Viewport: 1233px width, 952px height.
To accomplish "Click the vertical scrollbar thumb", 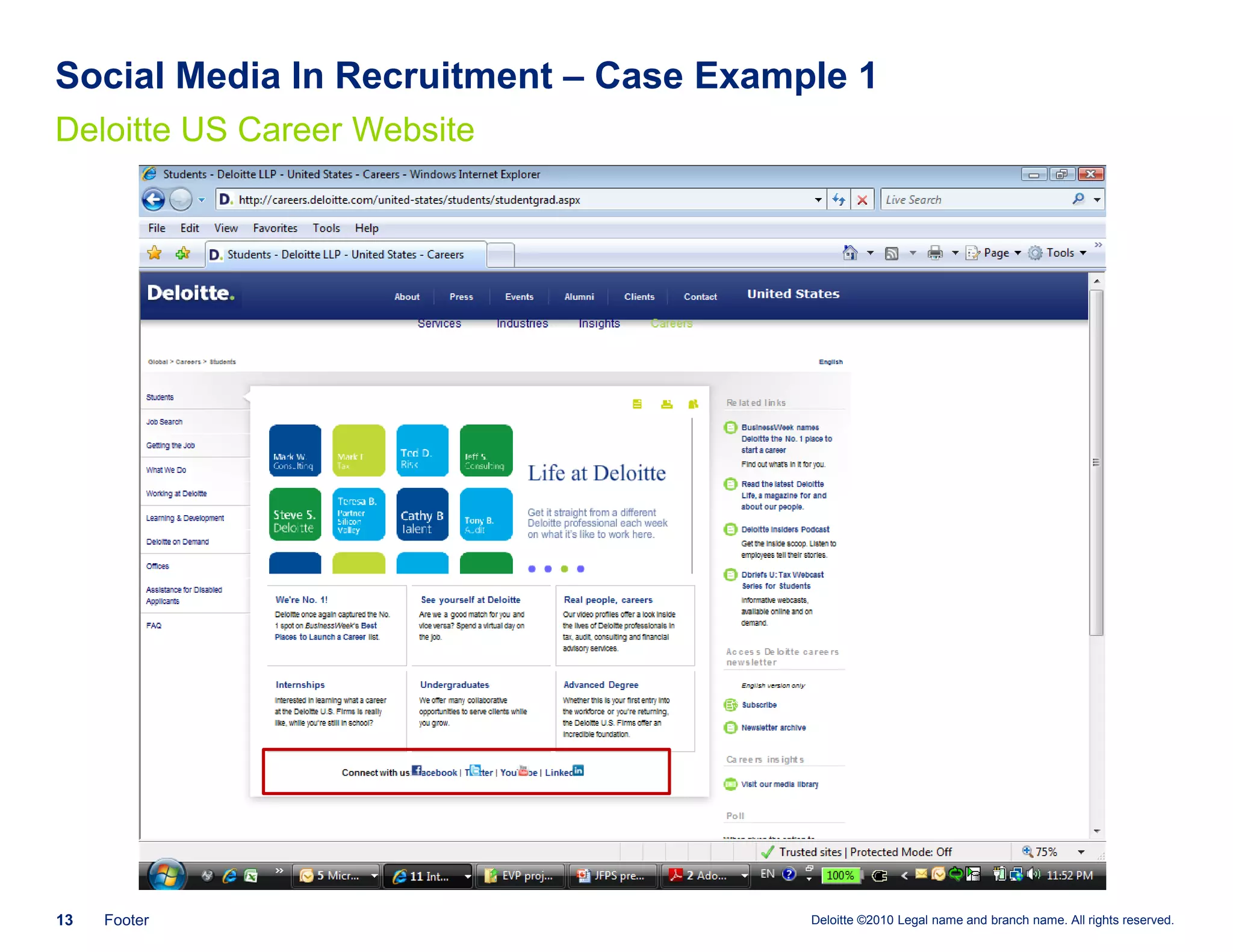I will [x=1096, y=462].
